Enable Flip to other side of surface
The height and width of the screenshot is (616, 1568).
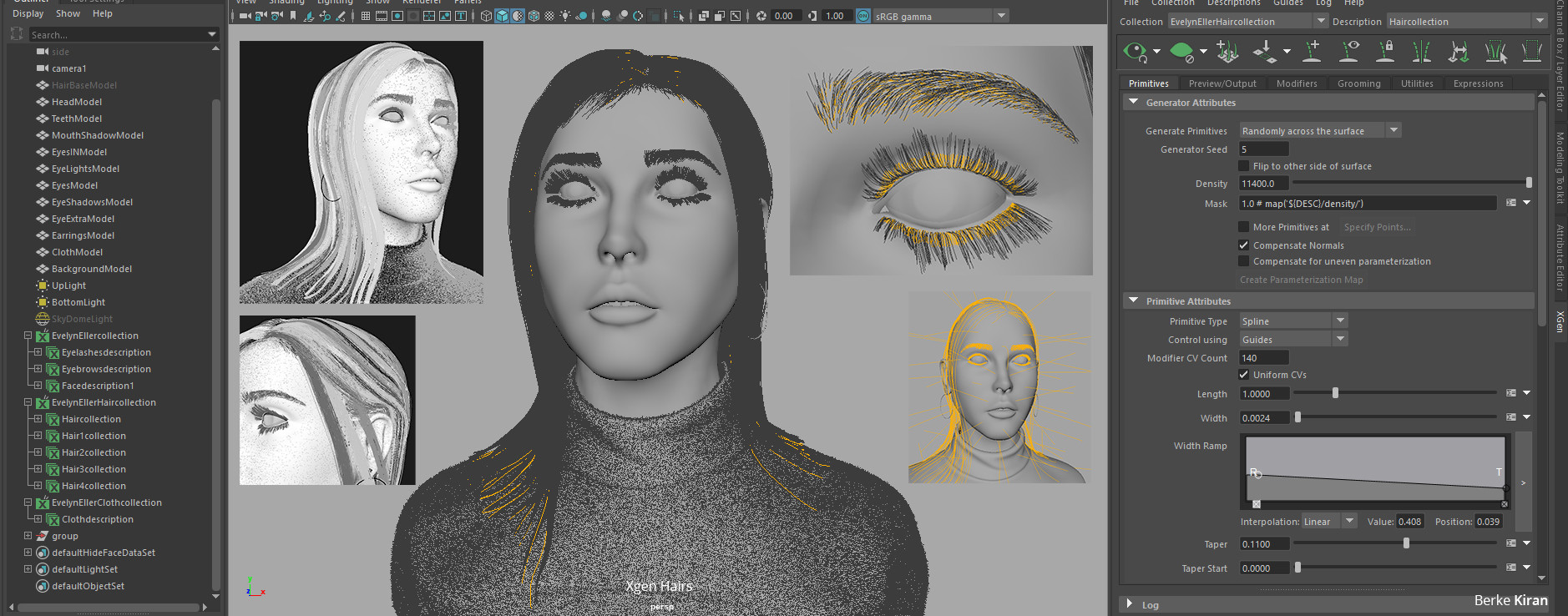coord(1244,166)
